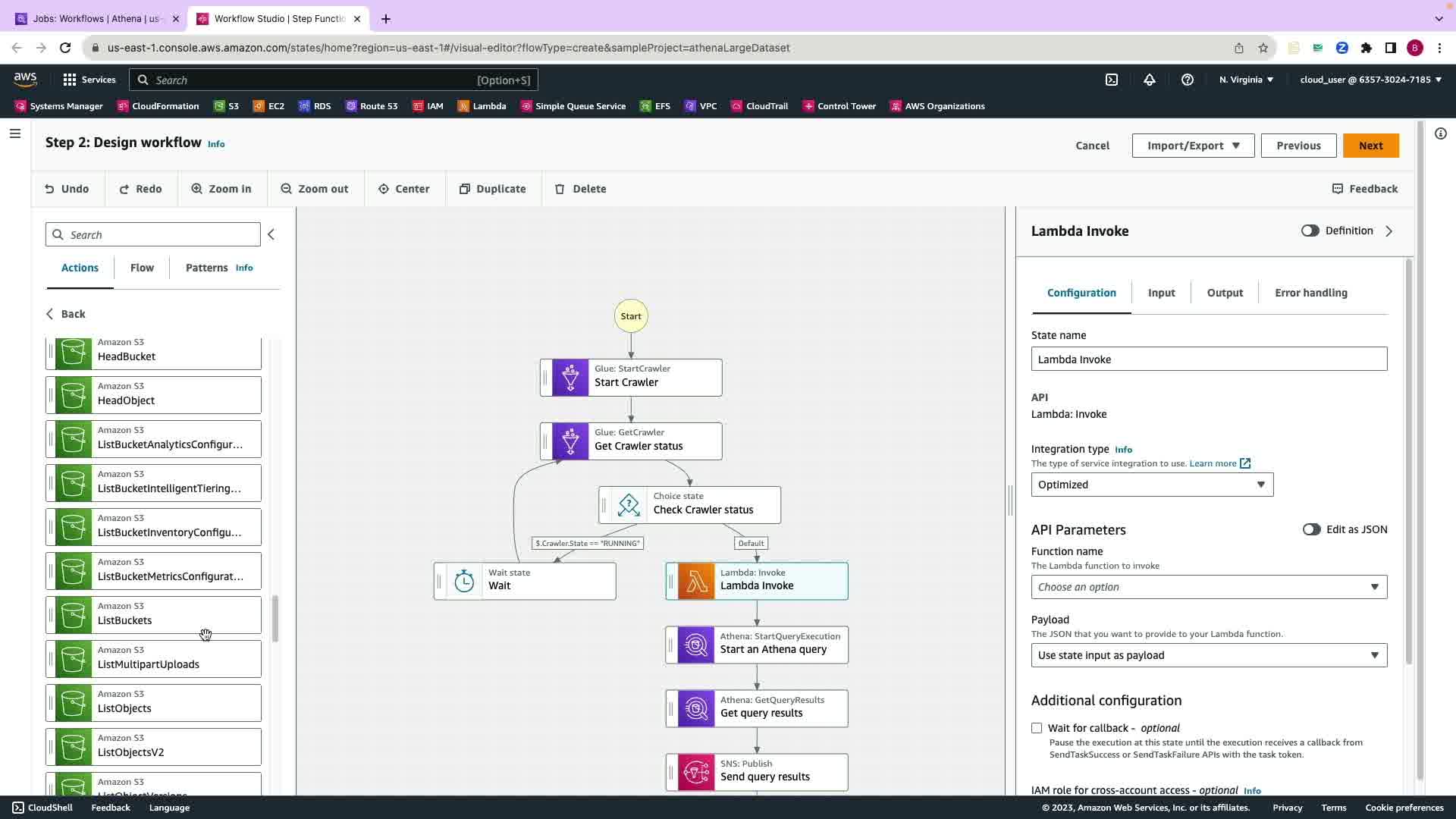Image resolution: width=1456 pixels, height=819 pixels.
Task: Switch to the Flow tab
Action: 142,268
